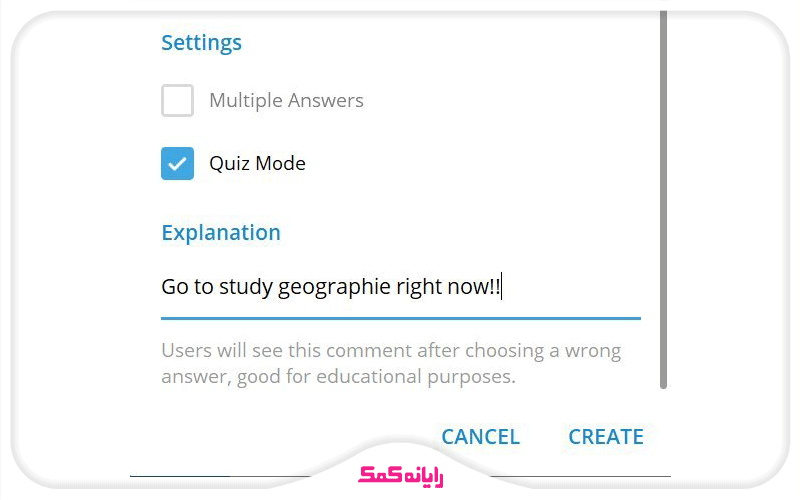Click the Quiz Mode label text
800x500 pixels.
point(257,164)
